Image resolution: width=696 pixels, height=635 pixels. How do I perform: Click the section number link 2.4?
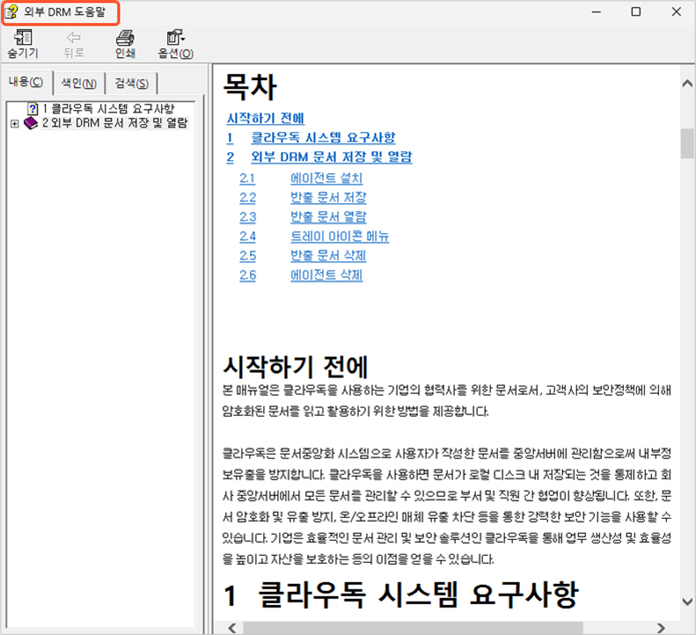(x=248, y=237)
